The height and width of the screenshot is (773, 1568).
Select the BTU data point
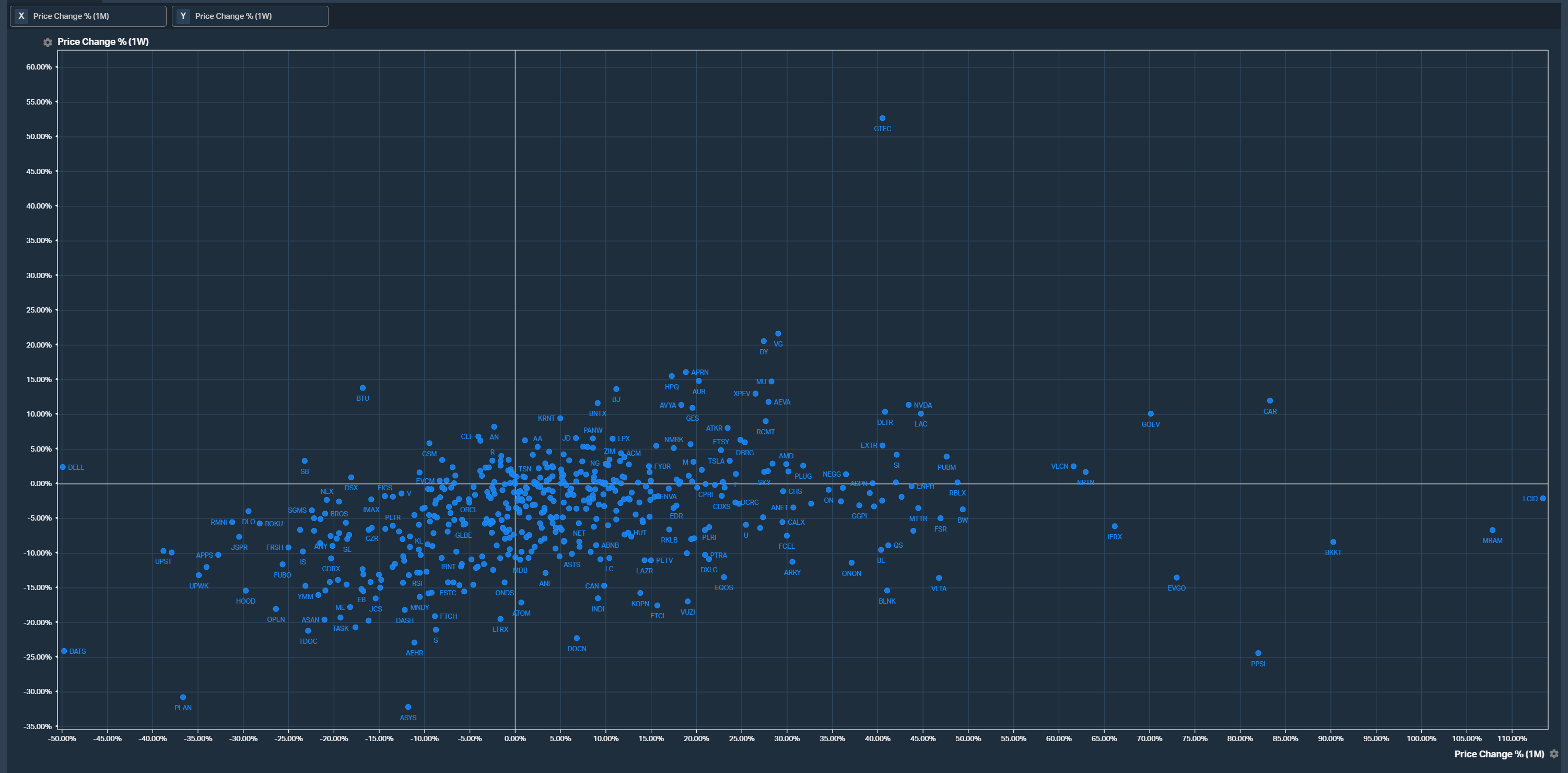[363, 388]
